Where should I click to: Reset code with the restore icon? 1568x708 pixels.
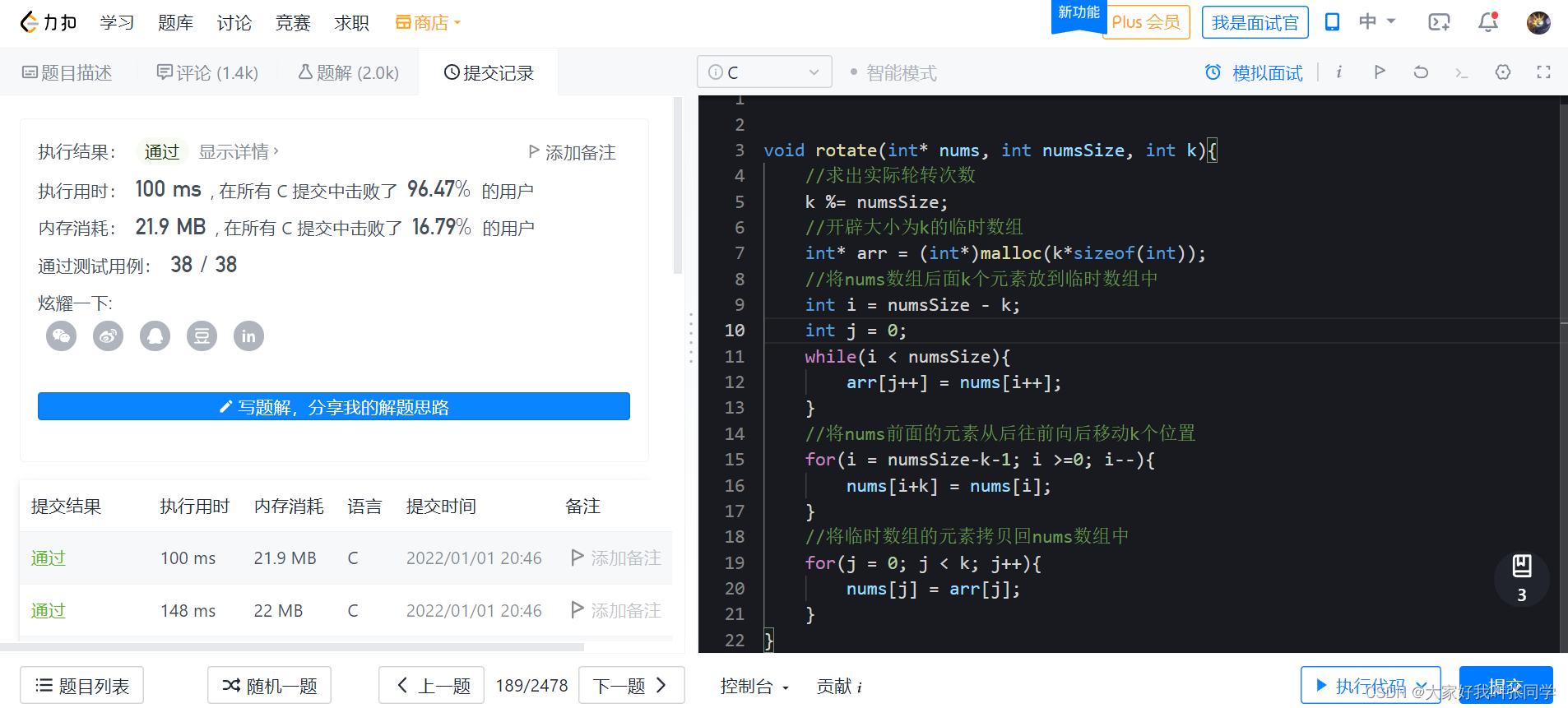[x=1421, y=72]
